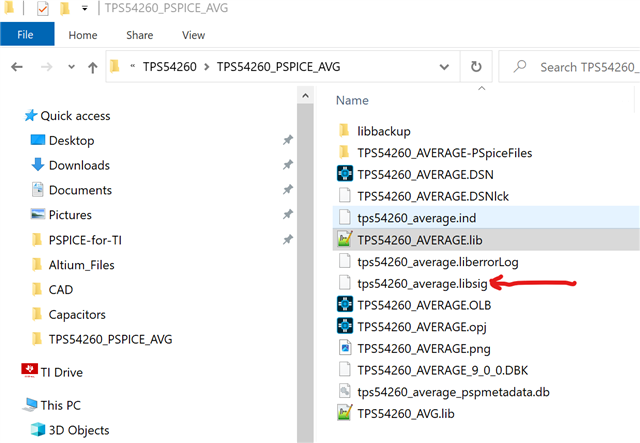This screenshot has height=443, width=640.
Task: Refresh the current folder view
Action: click(476, 67)
